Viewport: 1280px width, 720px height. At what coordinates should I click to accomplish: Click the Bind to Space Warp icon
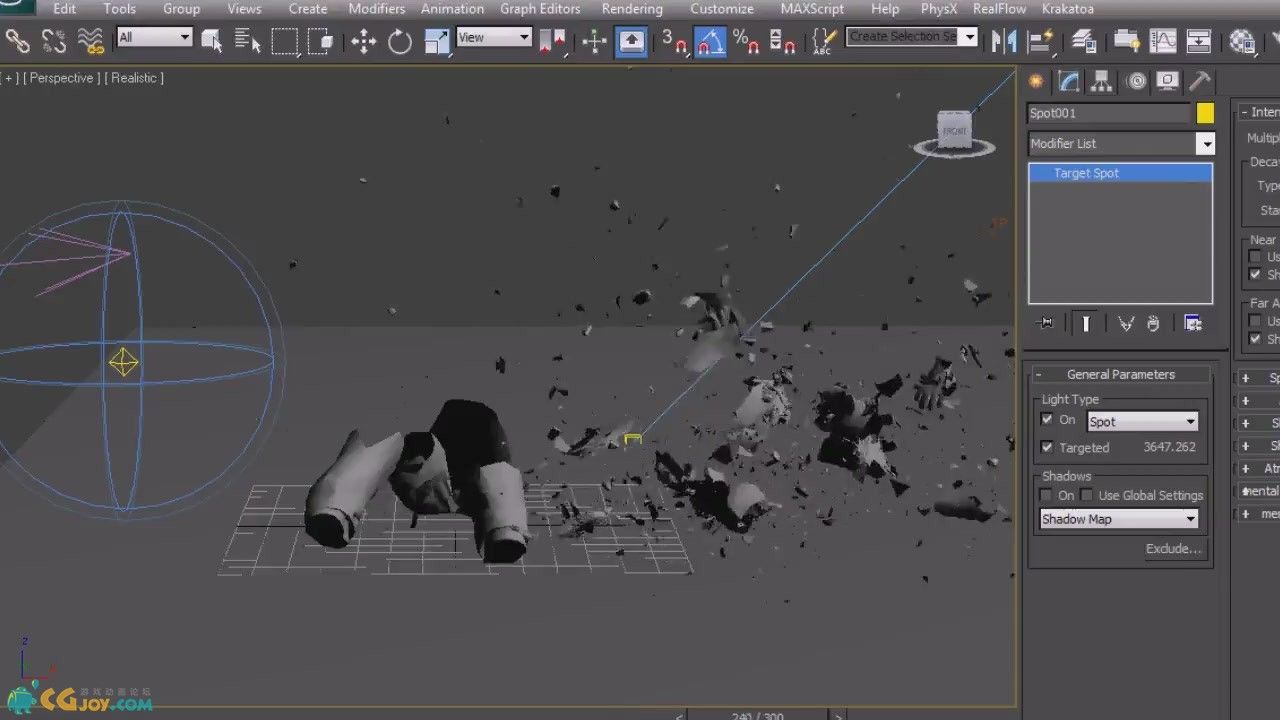[91, 41]
